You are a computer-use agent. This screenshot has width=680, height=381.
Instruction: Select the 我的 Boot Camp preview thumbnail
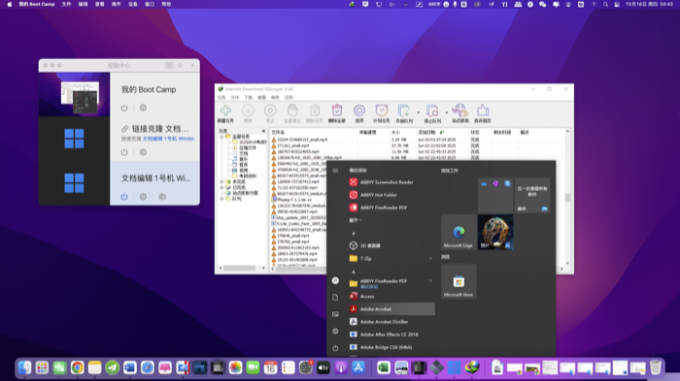74,94
